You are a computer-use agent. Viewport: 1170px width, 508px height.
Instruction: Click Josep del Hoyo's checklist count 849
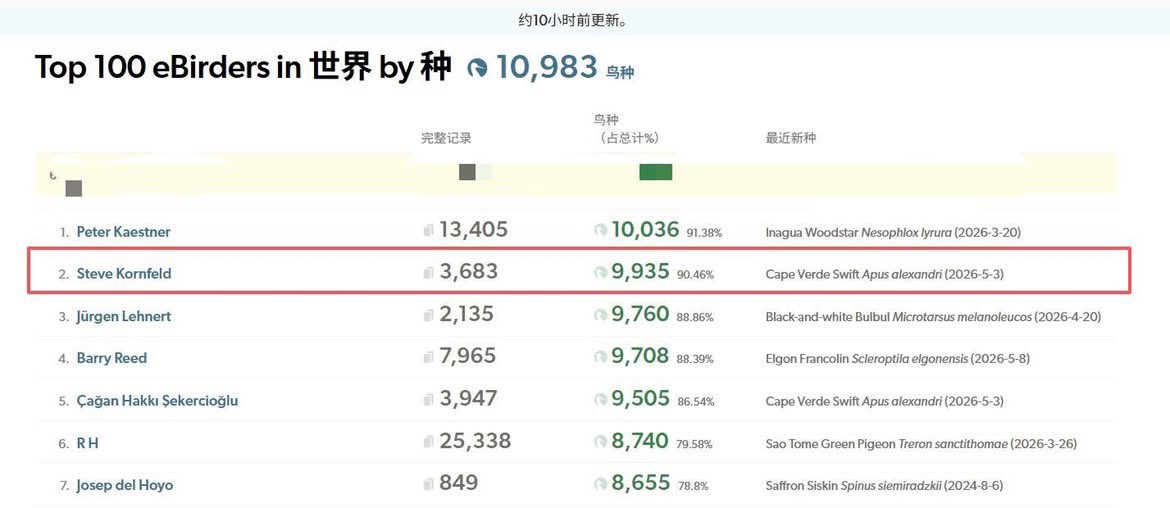[x=458, y=484]
